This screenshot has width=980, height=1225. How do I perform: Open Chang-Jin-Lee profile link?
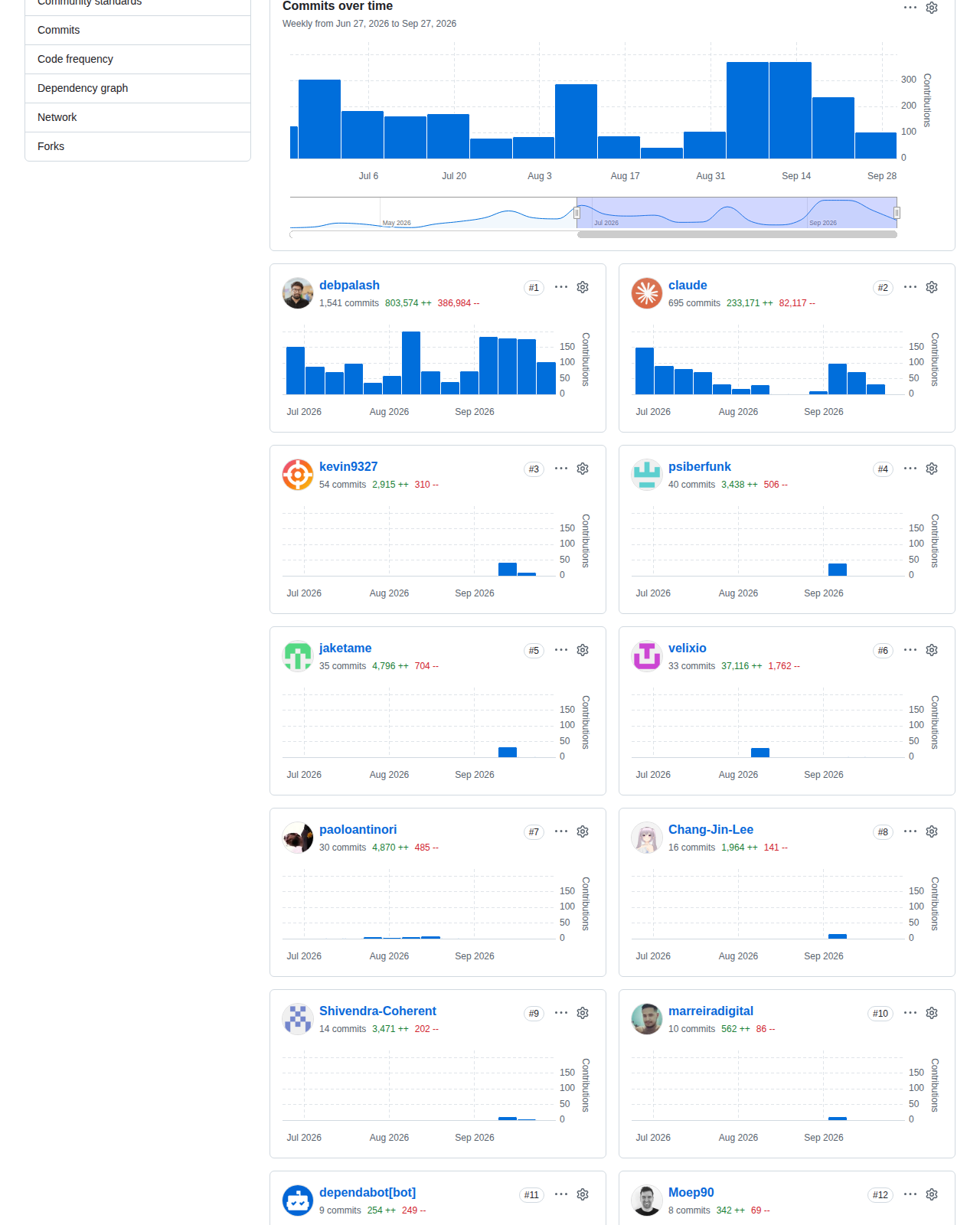pyautogui.click(x=710, y=829)
